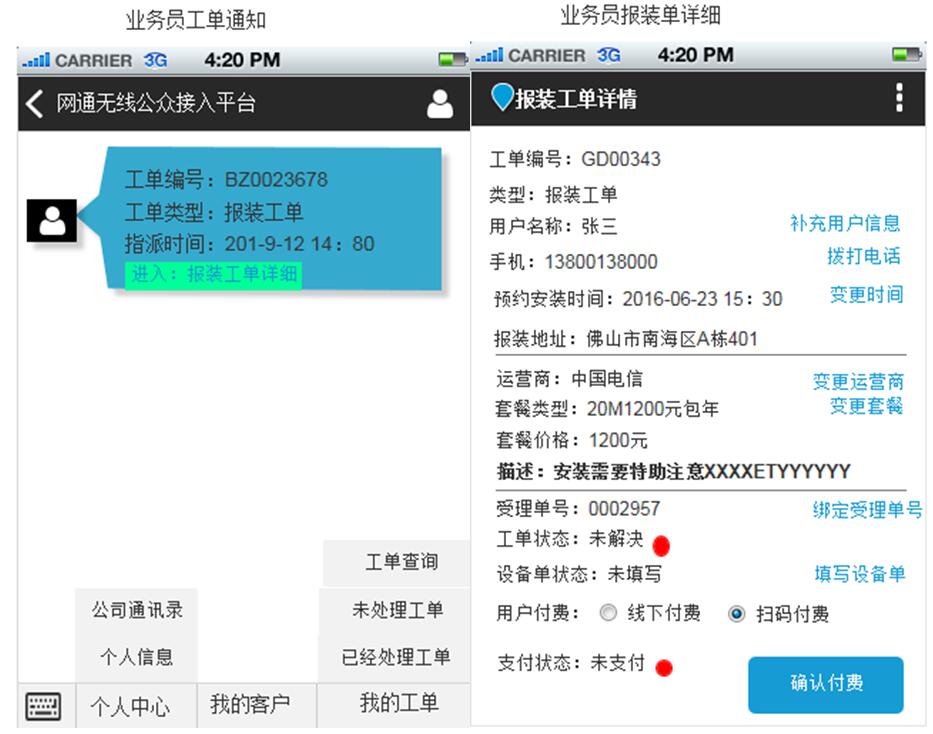Click the 拨打电话 link
Viewport: 933px width, 734px height.
[863, 256]
